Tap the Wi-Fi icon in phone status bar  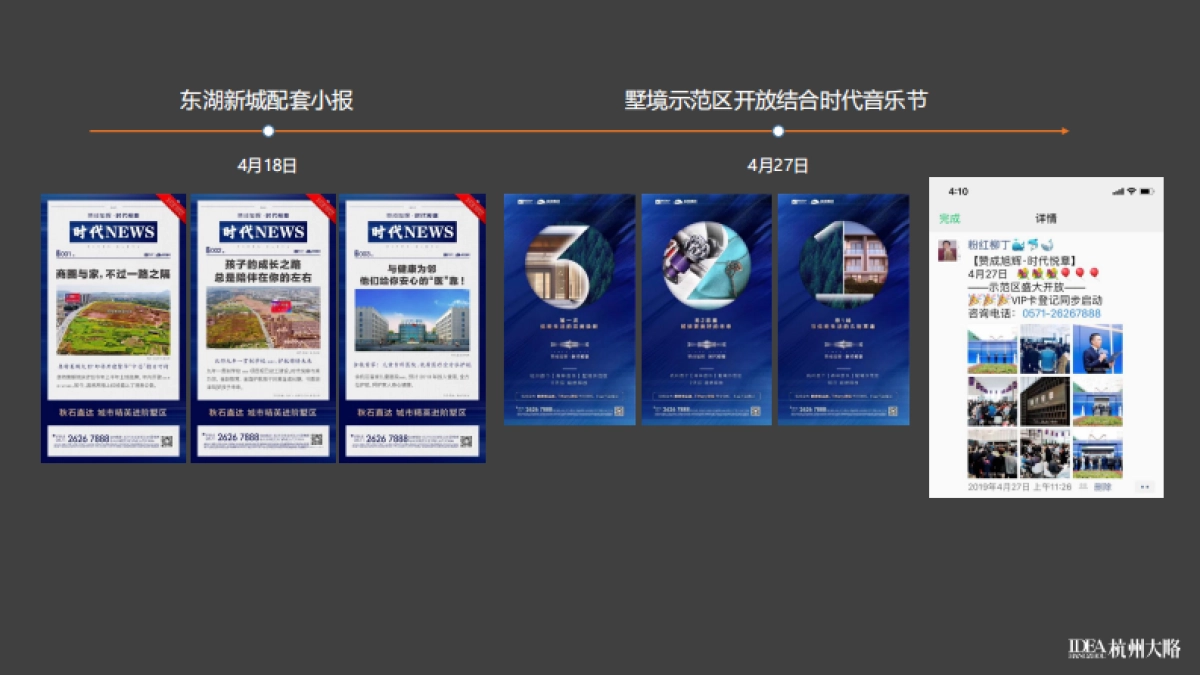tap(1131, 192)
